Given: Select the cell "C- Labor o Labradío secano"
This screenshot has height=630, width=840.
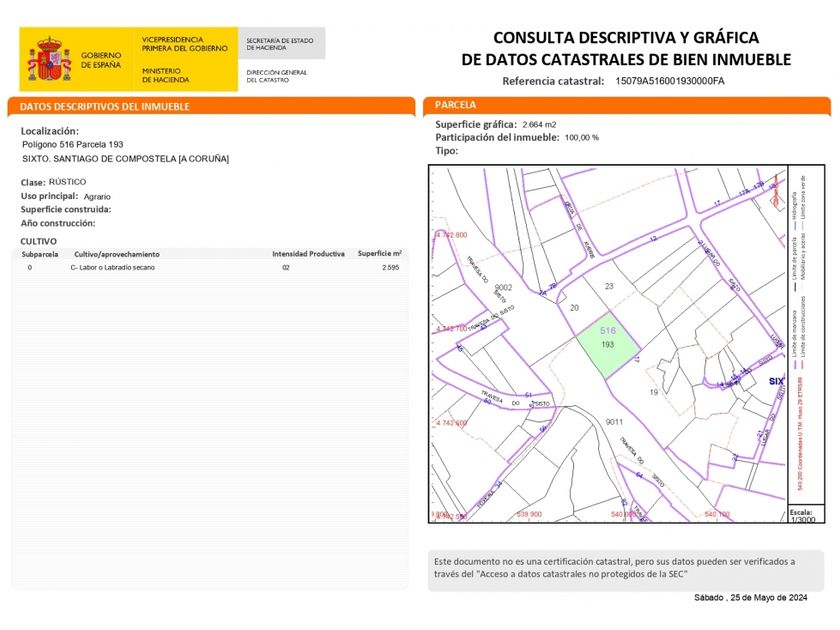Looking at the screenshot, I should click(112, 267).
